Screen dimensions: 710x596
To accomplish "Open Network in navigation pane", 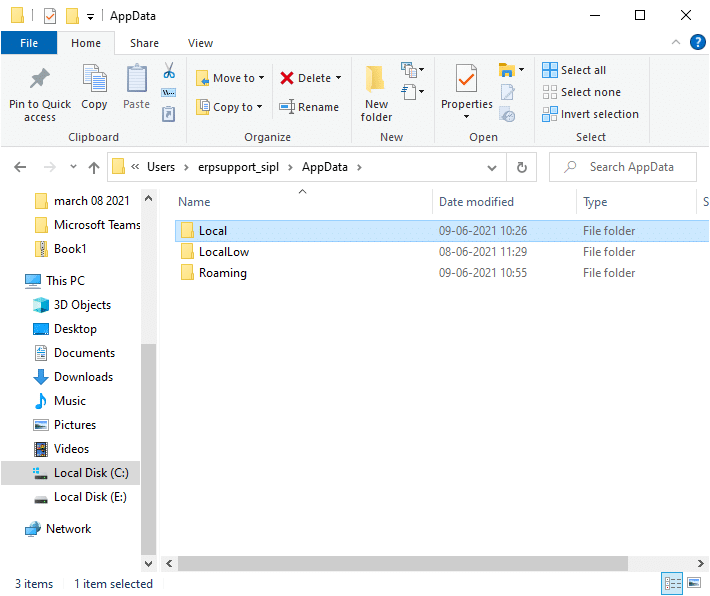I will 68,529.
